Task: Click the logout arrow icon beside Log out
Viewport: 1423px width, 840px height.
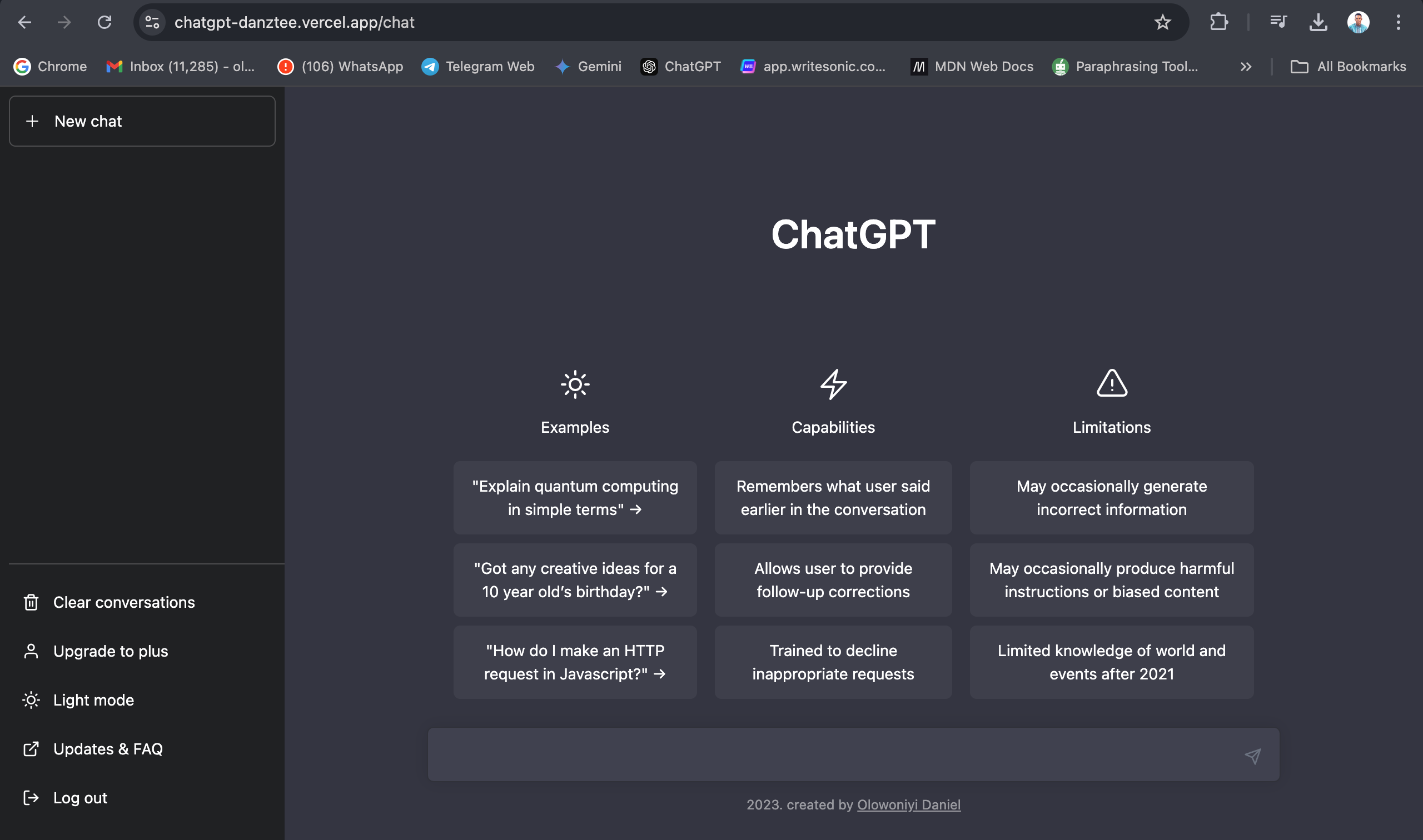Action: click(x=31, y=798)
